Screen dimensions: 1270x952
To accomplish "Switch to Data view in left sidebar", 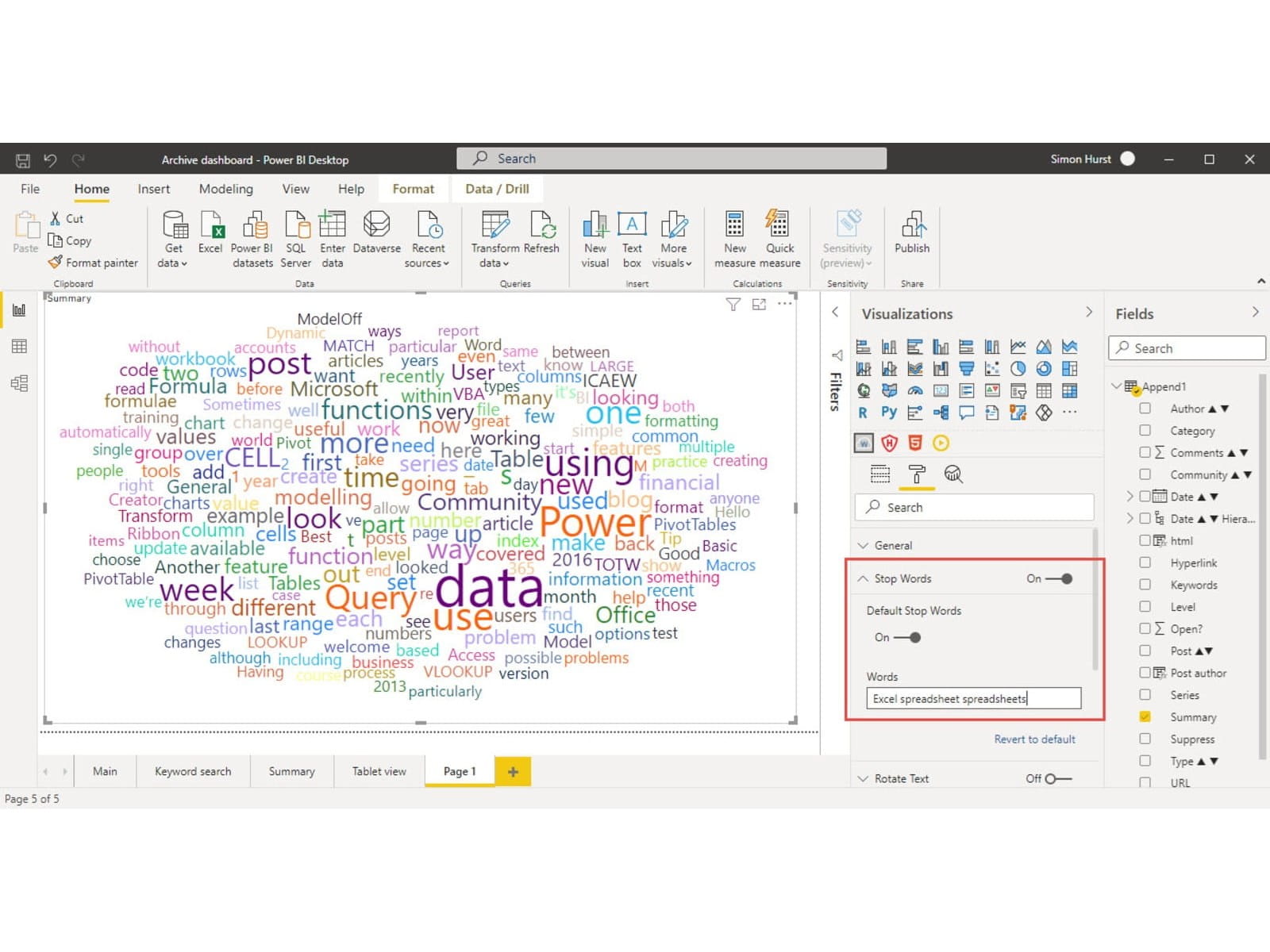I will pos(19,347).
